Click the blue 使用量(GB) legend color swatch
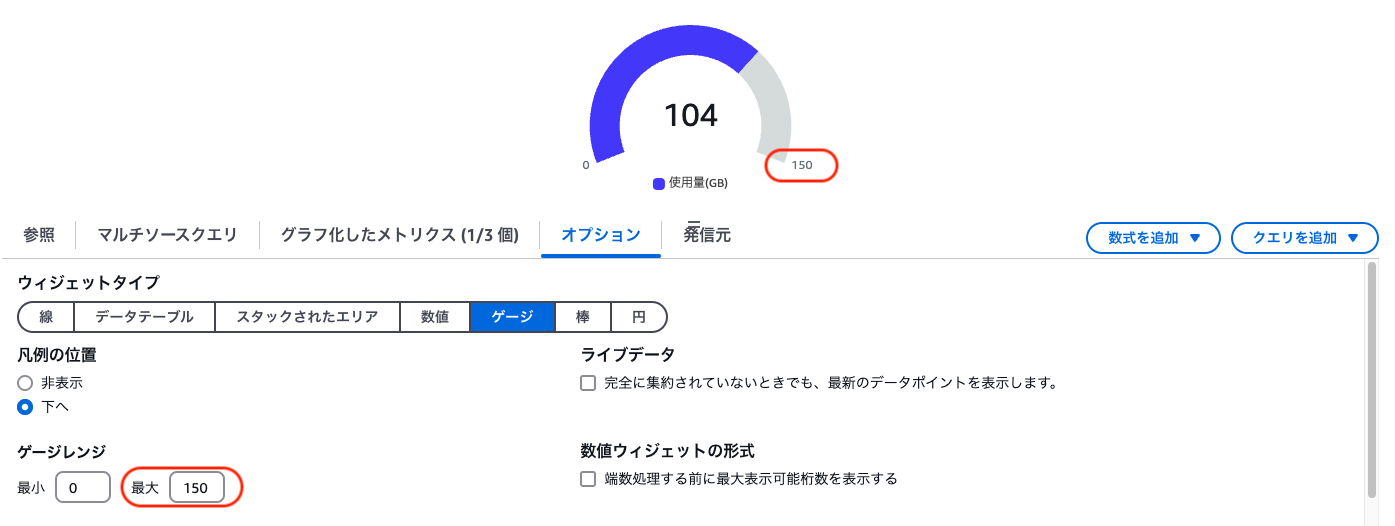This screenshot has height=526, width=1395. click(659, 184)
